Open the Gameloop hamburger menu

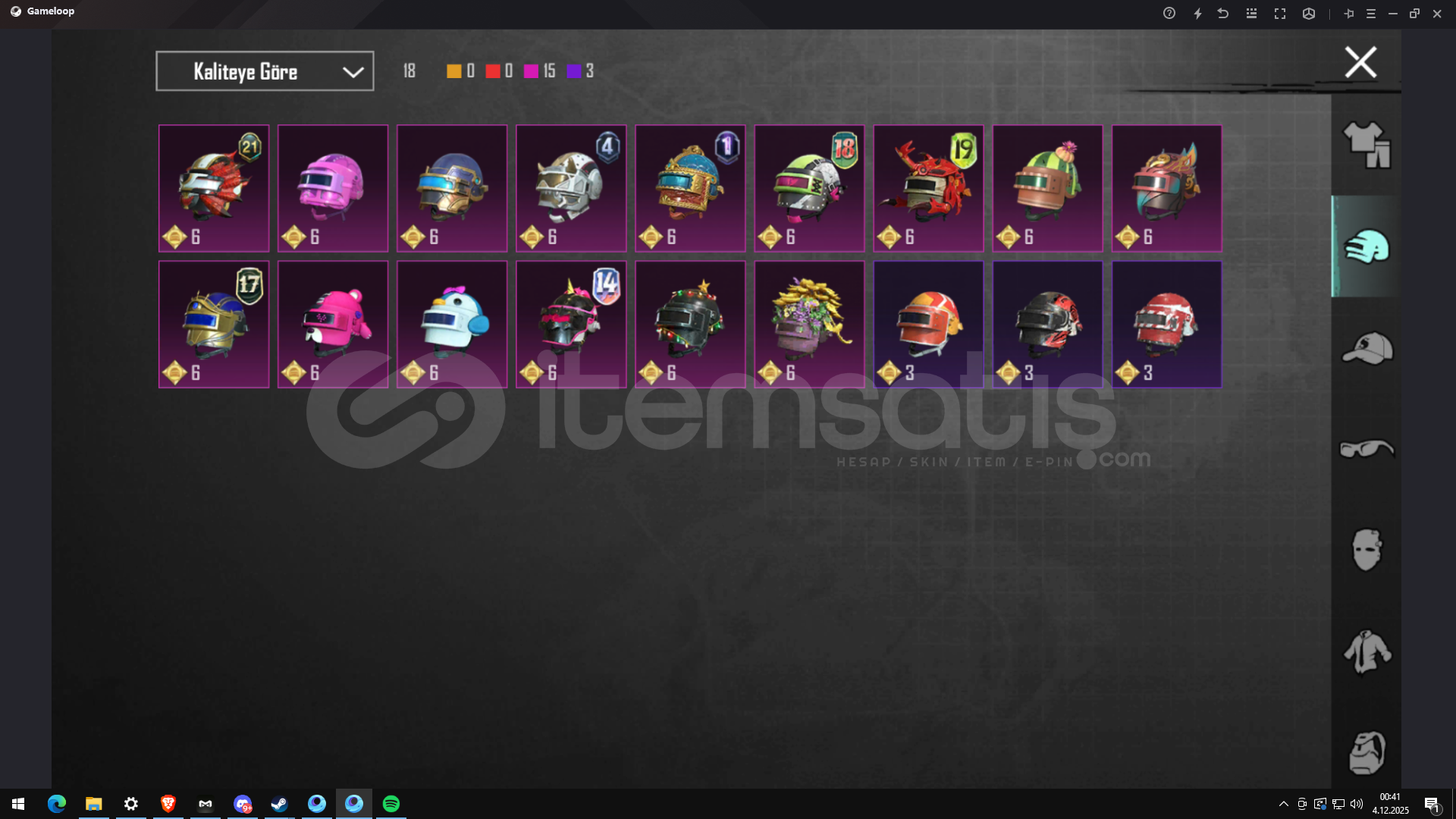pos(1371,14)
